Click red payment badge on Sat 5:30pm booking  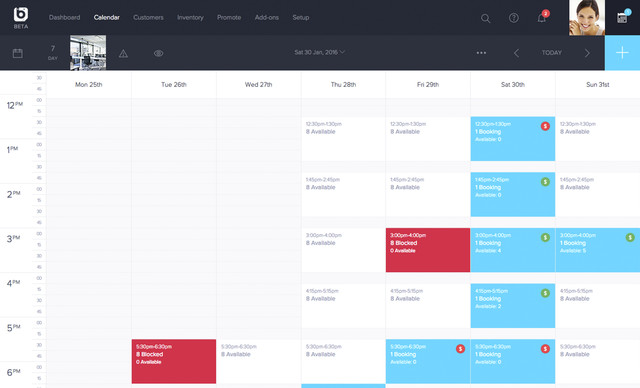[545, 349]
